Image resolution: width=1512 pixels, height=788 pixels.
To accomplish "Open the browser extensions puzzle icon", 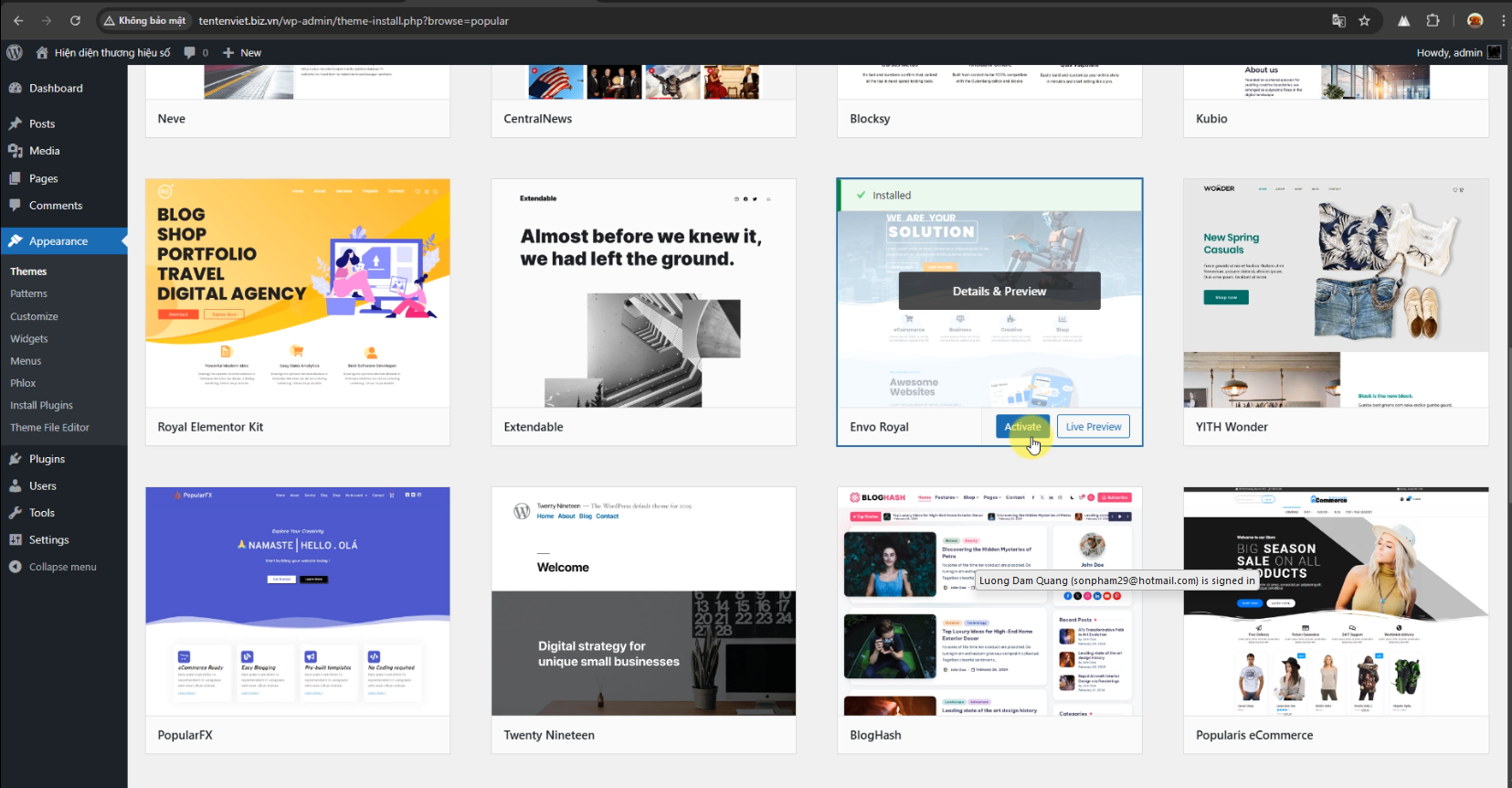I will (1433, 20).
